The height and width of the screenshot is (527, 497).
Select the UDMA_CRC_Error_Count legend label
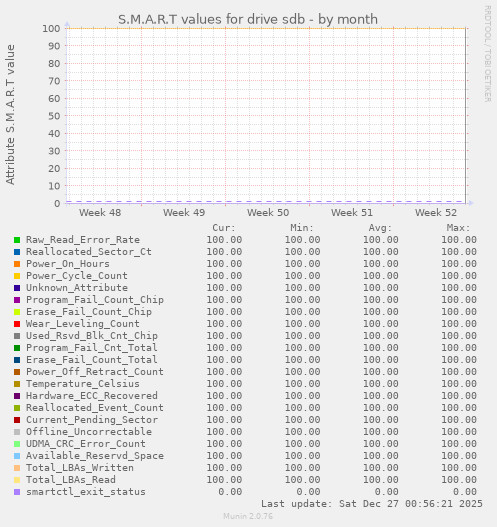coord(86,444)
